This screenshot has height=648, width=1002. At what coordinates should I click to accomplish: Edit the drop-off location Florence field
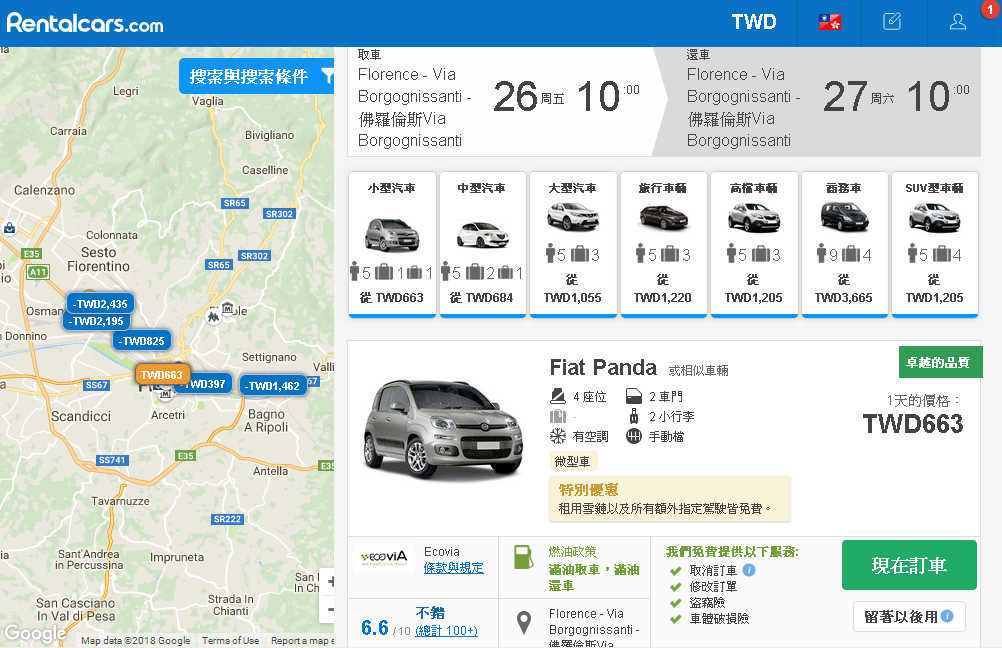[x=744, y=107]
